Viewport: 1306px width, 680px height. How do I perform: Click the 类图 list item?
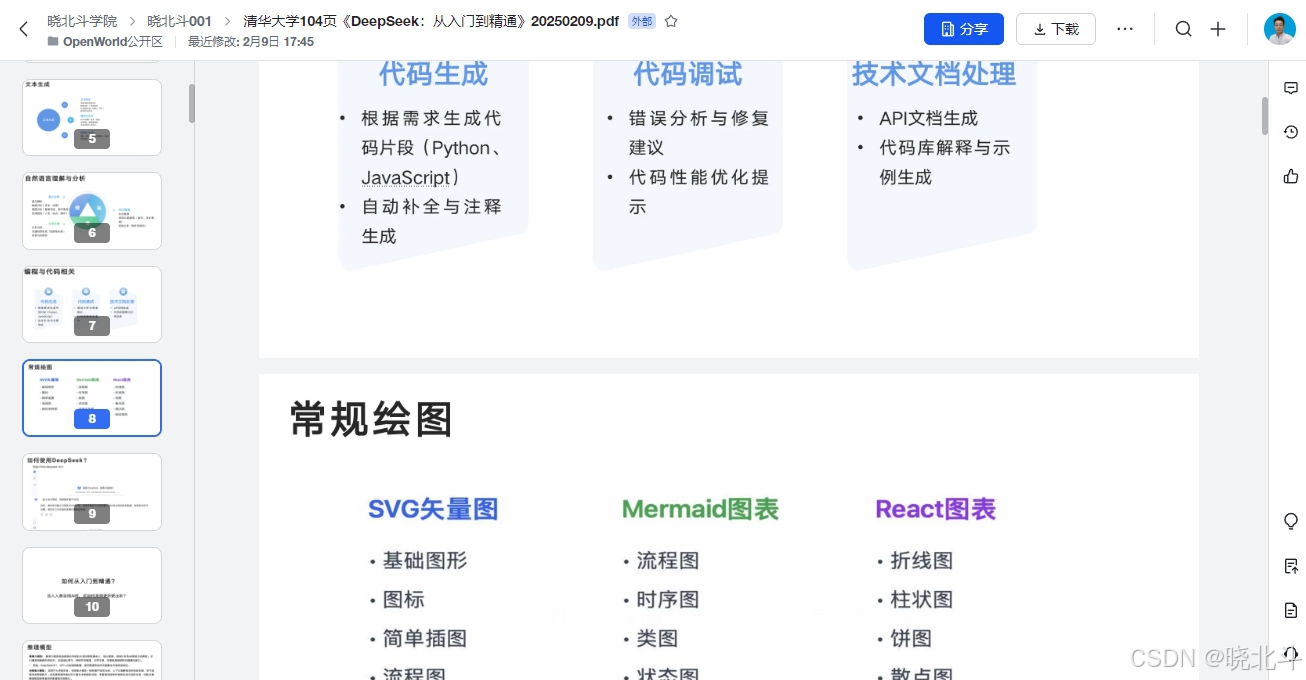coord(657,638)
